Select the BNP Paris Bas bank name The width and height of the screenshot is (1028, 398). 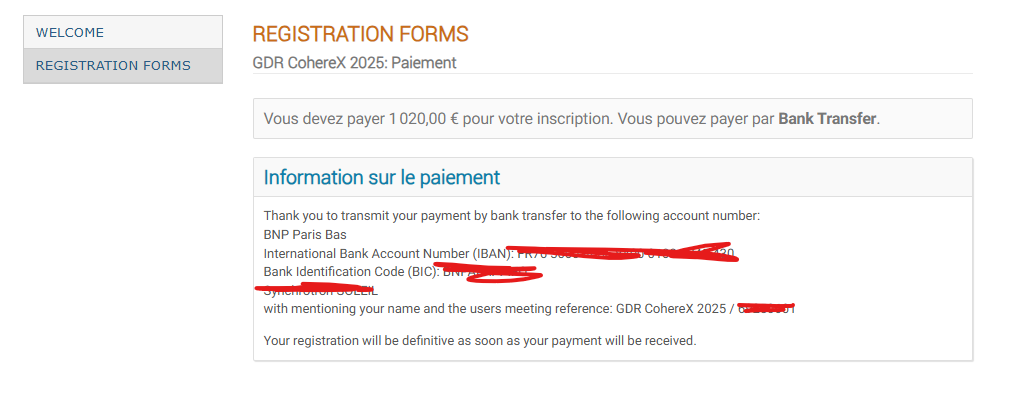tap(305, 234)
